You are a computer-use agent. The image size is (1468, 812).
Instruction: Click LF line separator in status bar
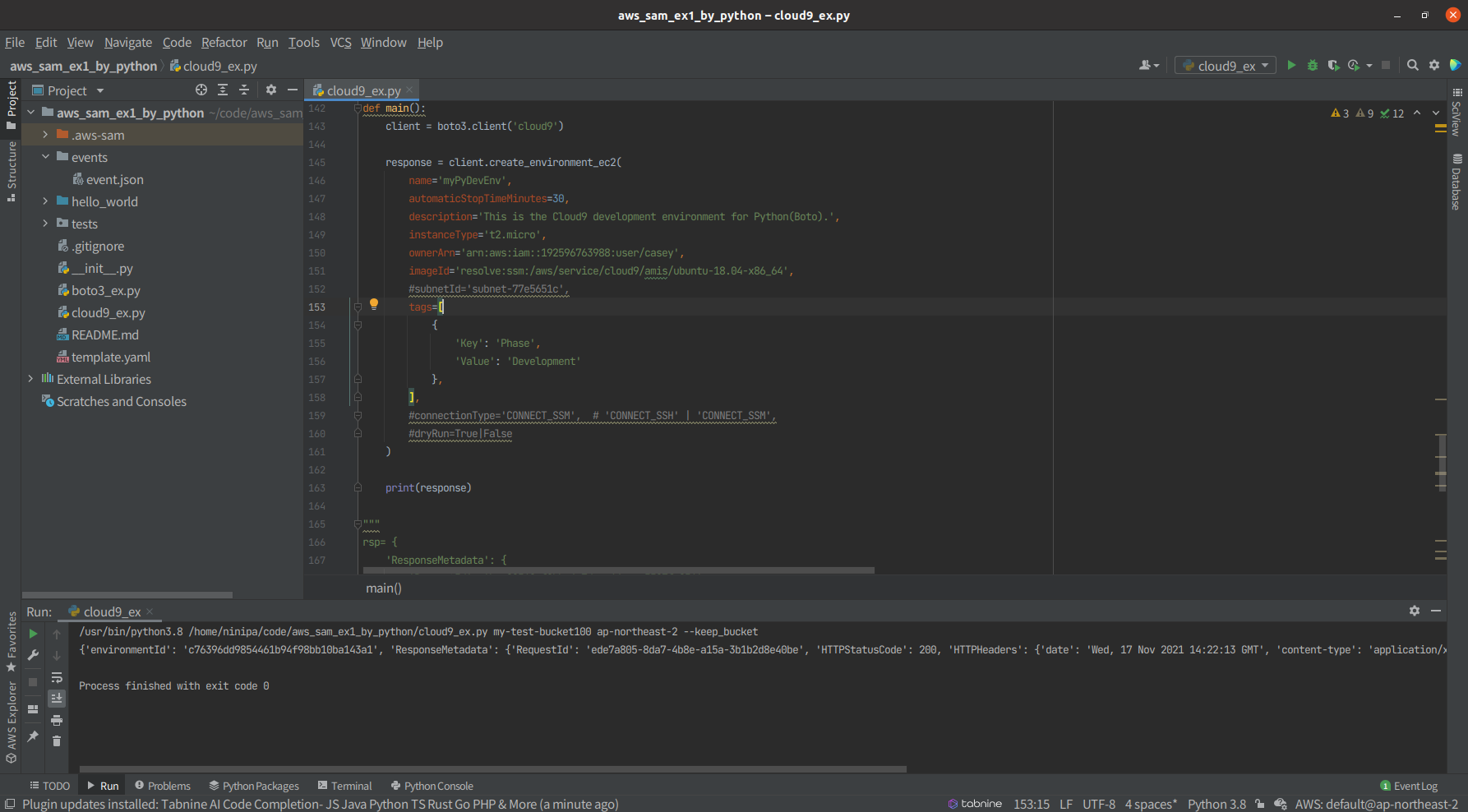tap(1066, 804)
